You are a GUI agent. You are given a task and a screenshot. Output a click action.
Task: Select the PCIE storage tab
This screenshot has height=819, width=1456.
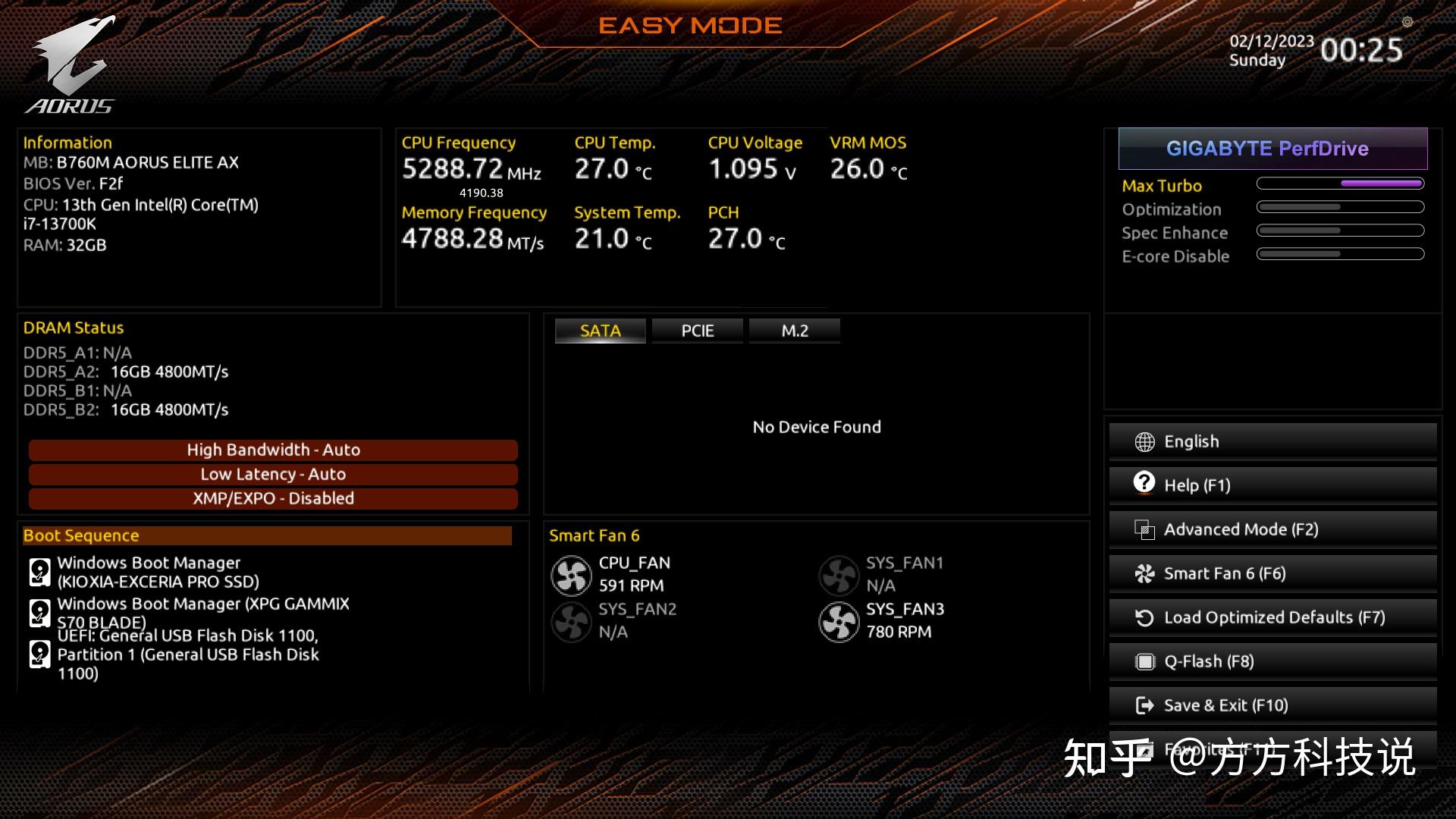point(696,330)
